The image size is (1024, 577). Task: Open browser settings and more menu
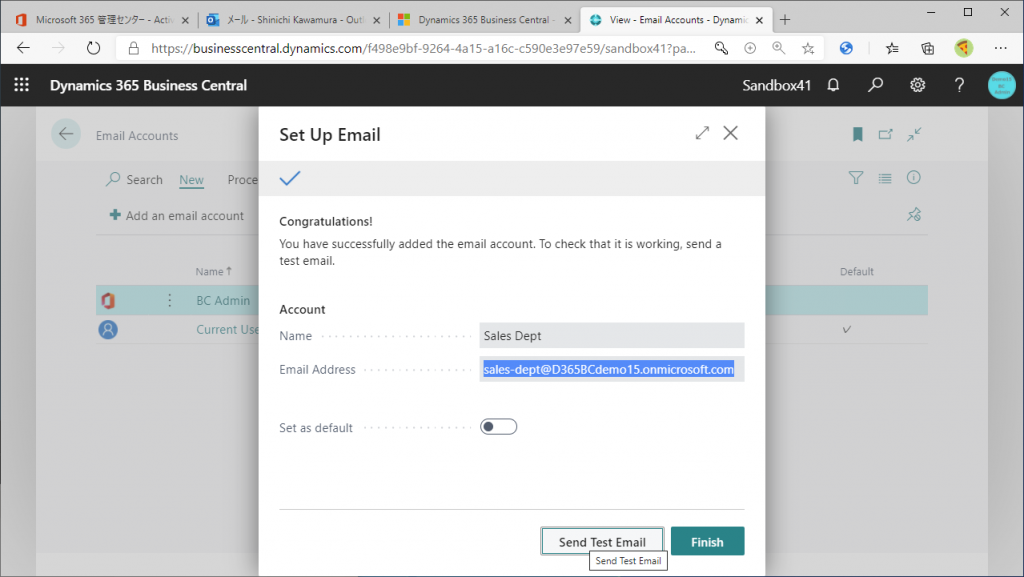1000,48
